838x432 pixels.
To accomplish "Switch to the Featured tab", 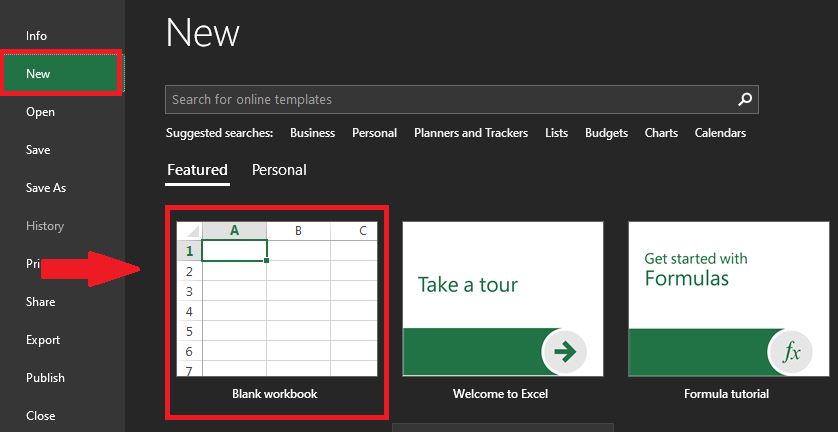I will click(x=197, y=170).
